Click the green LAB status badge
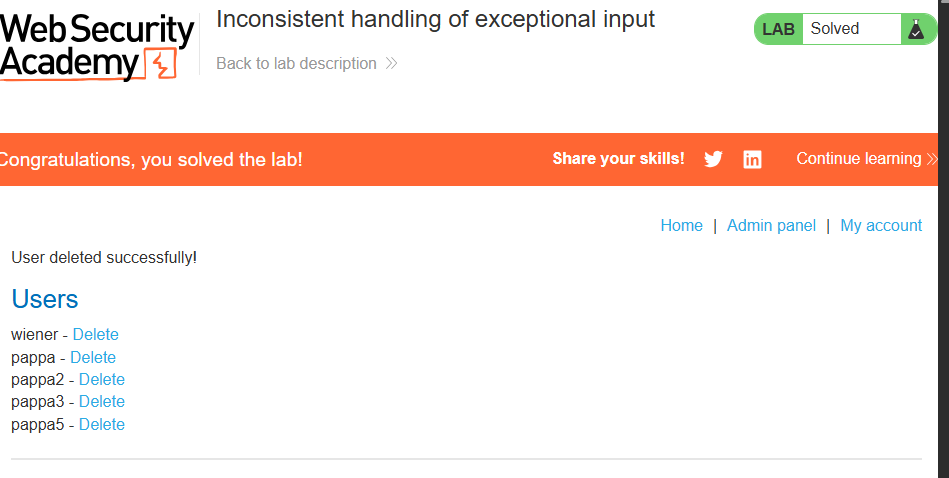The image size is (949, 478). [778, 29]
